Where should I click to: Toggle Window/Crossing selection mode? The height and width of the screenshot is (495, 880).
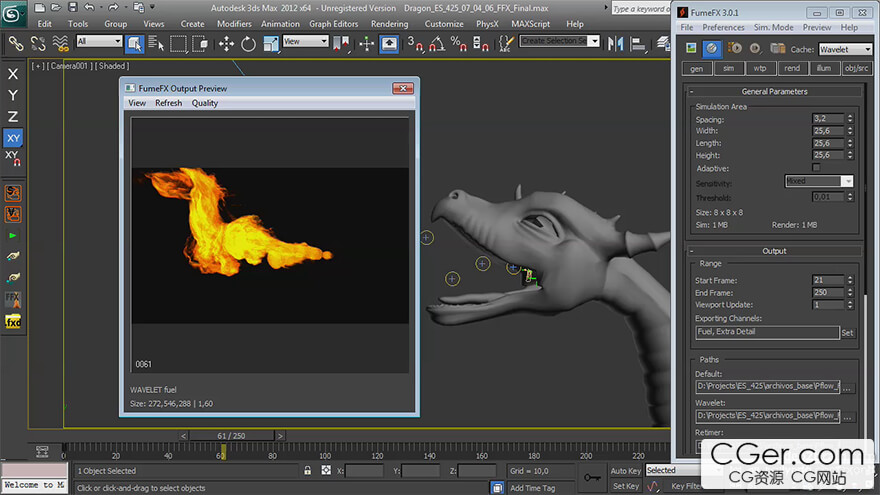click(x=200, y=43)
